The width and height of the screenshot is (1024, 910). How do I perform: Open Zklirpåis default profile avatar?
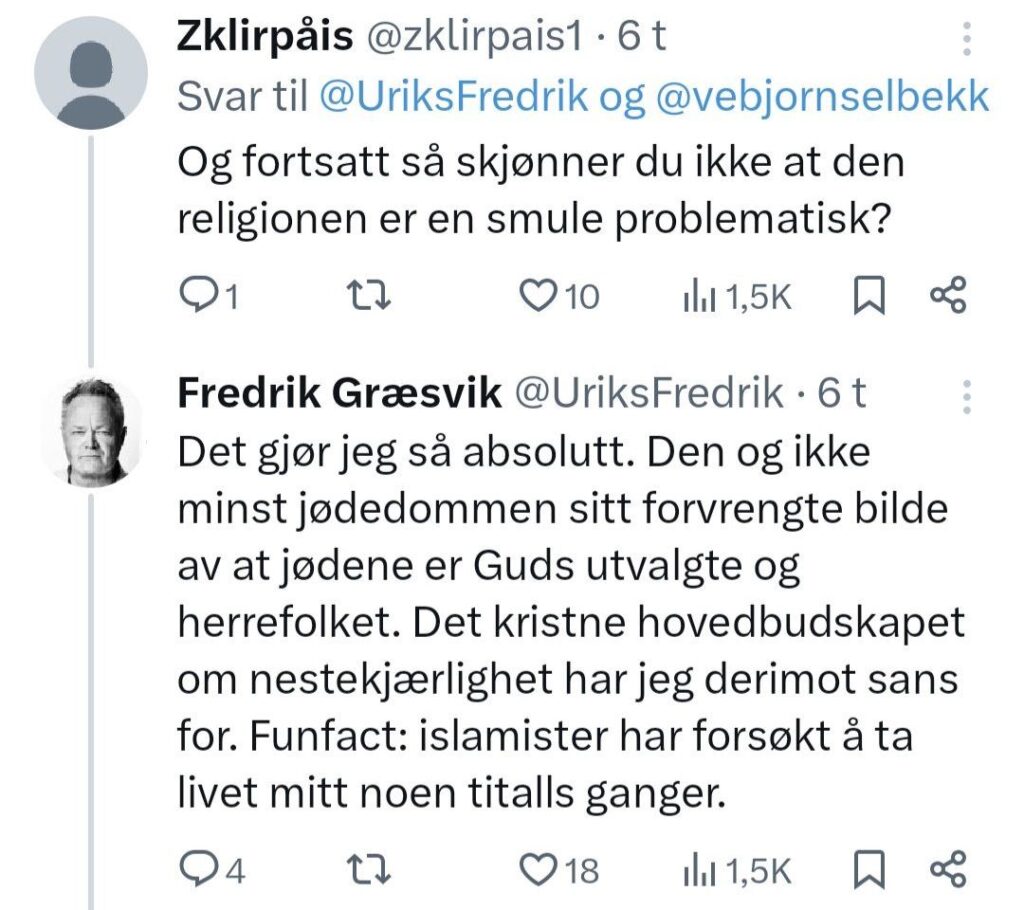click(x=91, y=72)
